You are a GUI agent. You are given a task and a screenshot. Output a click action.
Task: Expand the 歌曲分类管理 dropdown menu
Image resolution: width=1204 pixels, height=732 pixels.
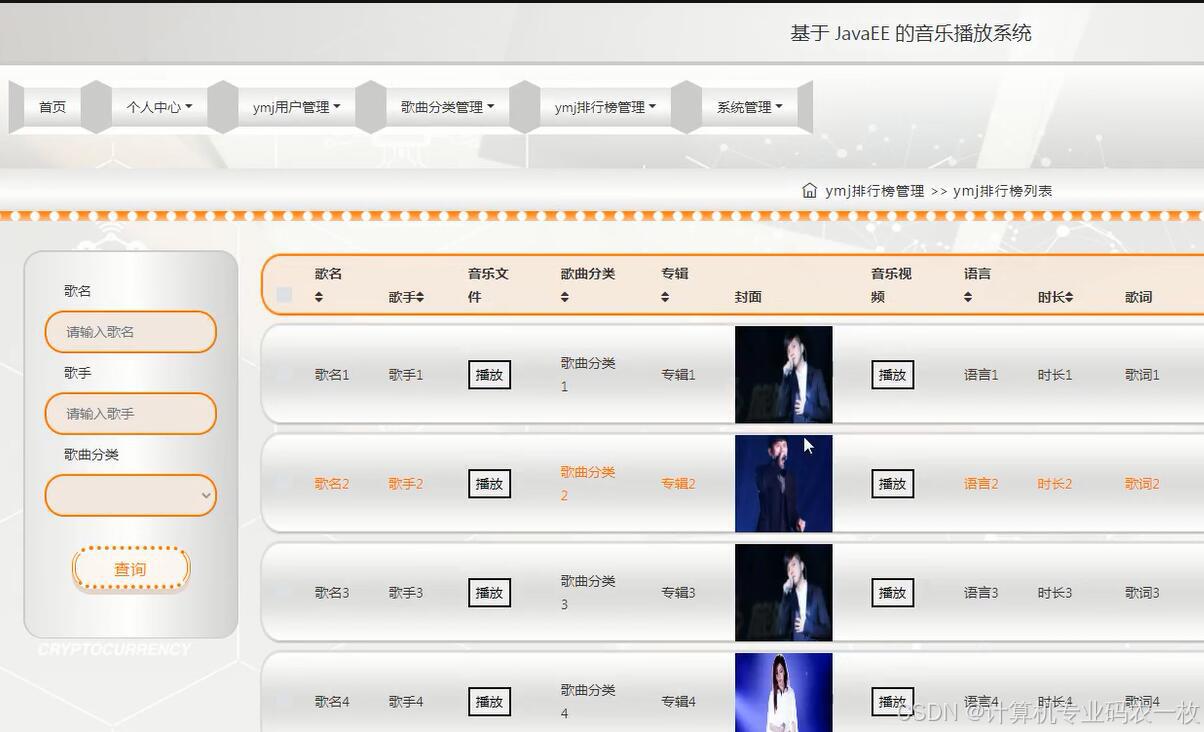tap(448, 107)
